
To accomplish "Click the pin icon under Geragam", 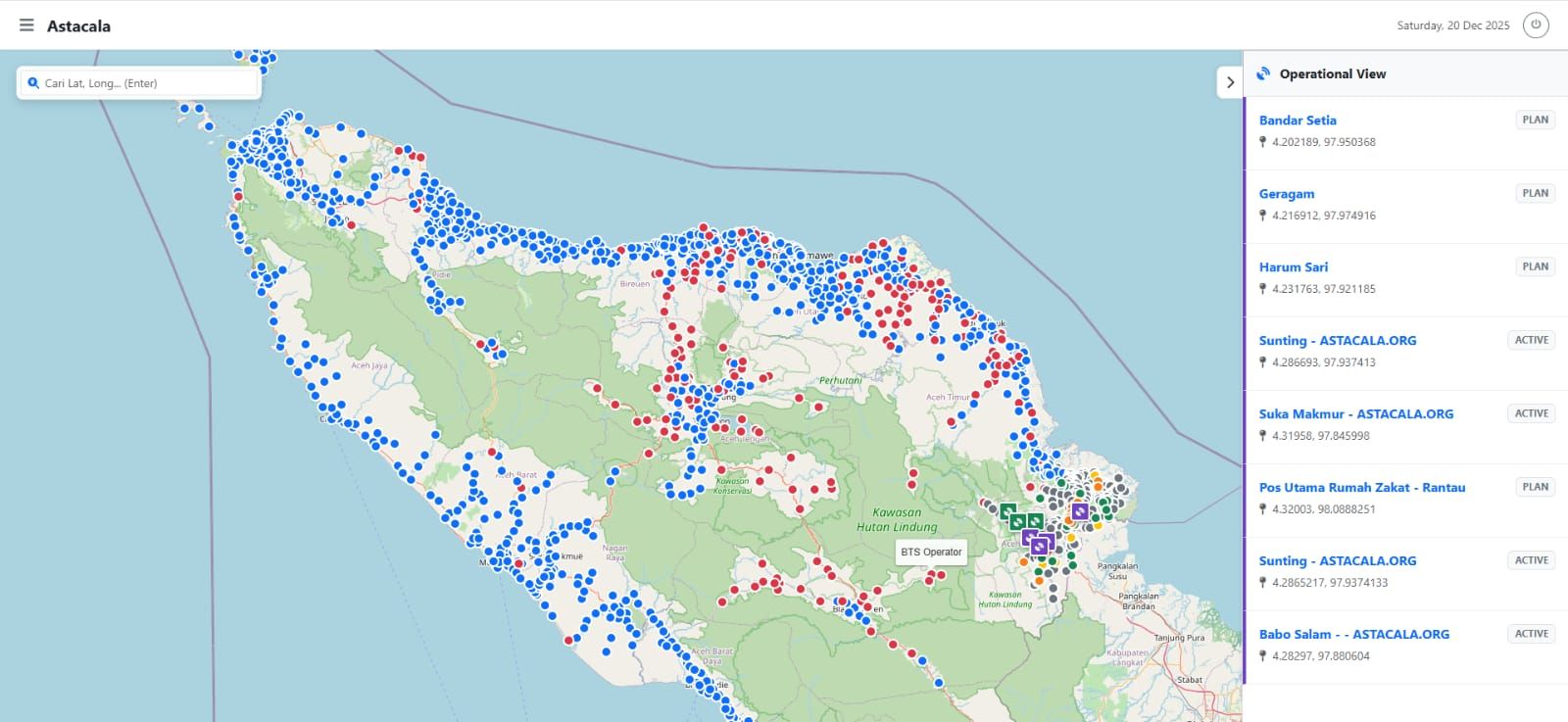I will [x=1263, y=216].
